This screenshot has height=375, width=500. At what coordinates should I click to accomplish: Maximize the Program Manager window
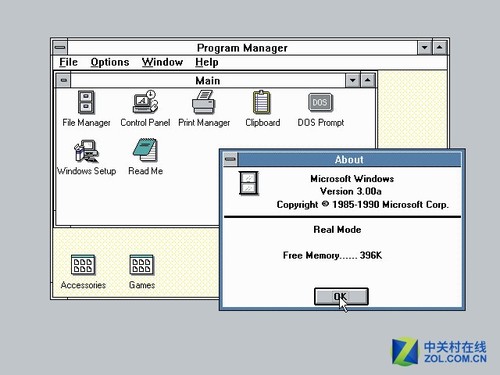440,47
